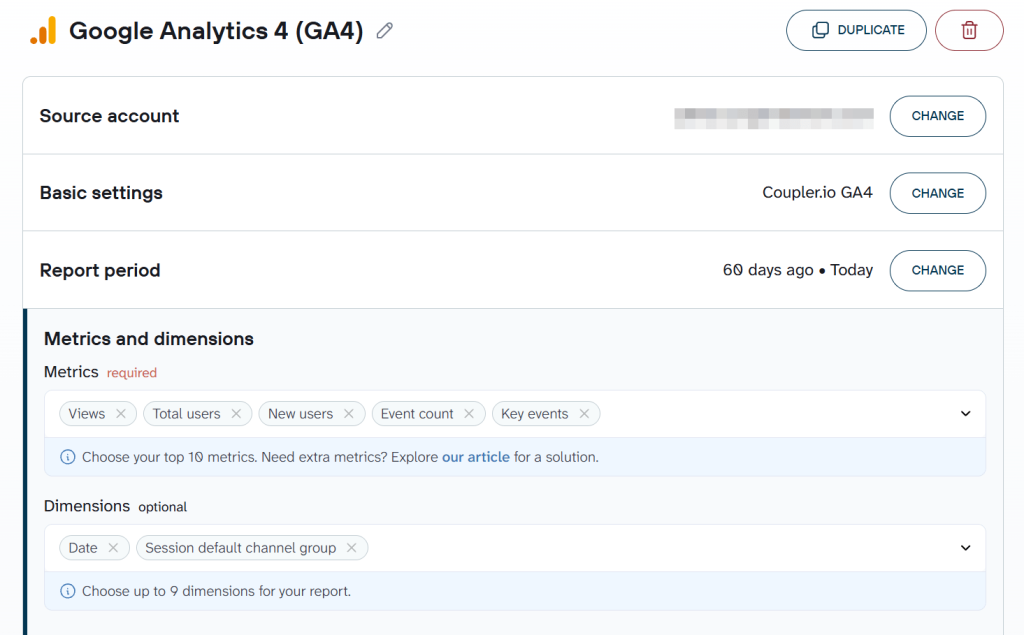Click the 'Report period' section label
The image size is (1024, 635).
(x=100, y=270)
